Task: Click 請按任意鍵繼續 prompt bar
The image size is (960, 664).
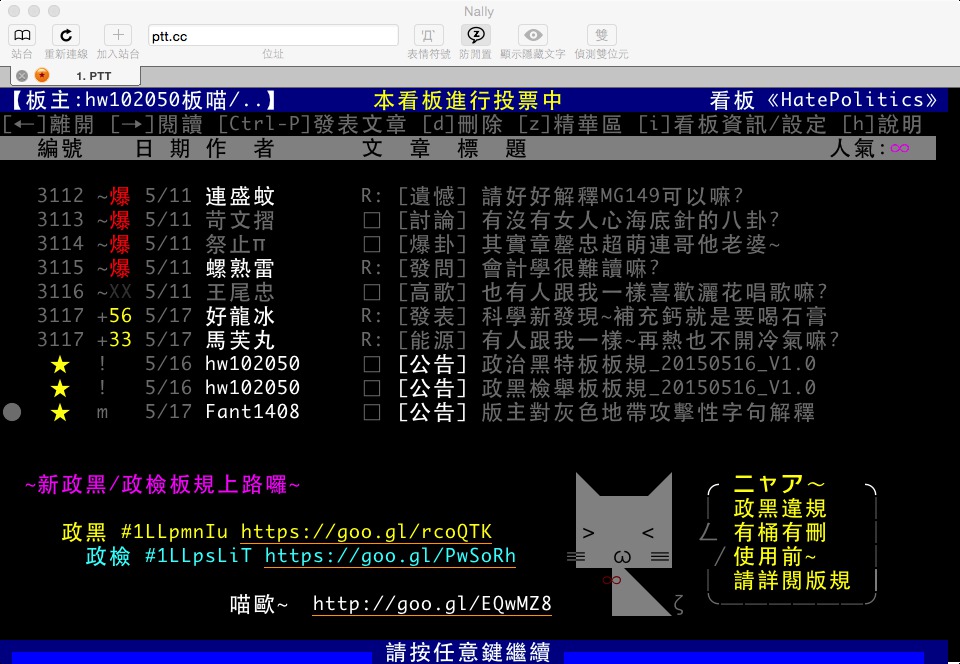Action: tap(468, 652)
